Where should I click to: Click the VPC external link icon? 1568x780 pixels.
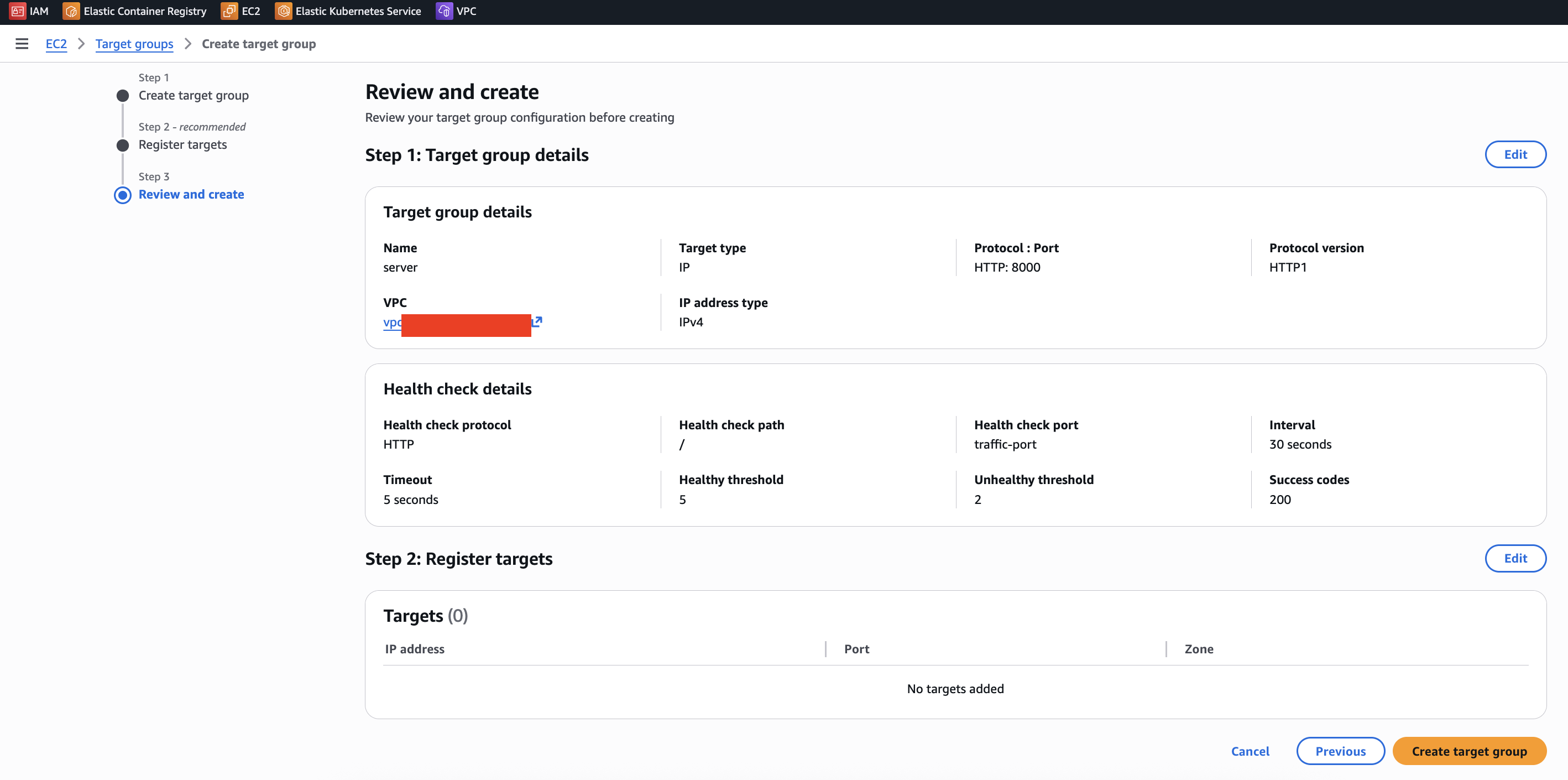pyautogui.click(x=537, y=321)
